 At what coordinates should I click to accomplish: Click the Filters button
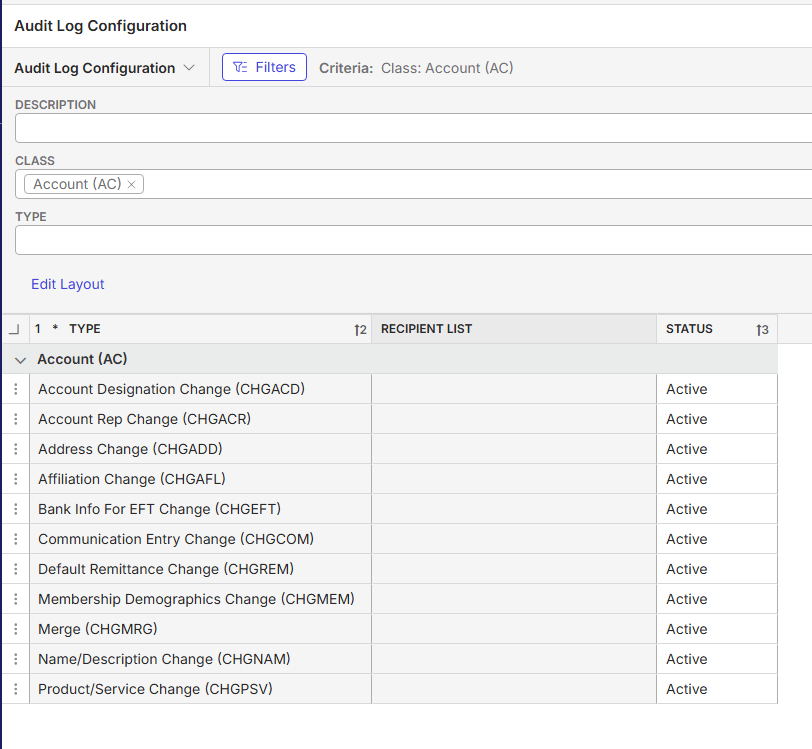[264, 67]
